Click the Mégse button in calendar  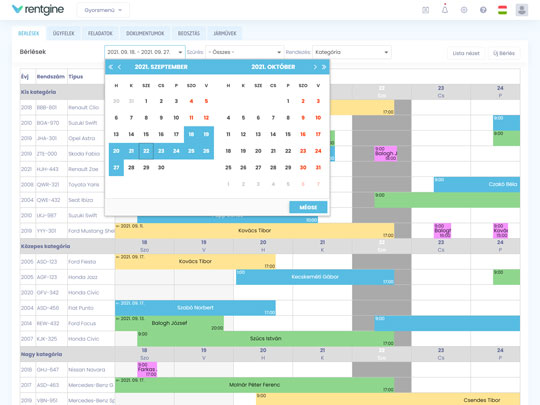[x=308, y=207]
